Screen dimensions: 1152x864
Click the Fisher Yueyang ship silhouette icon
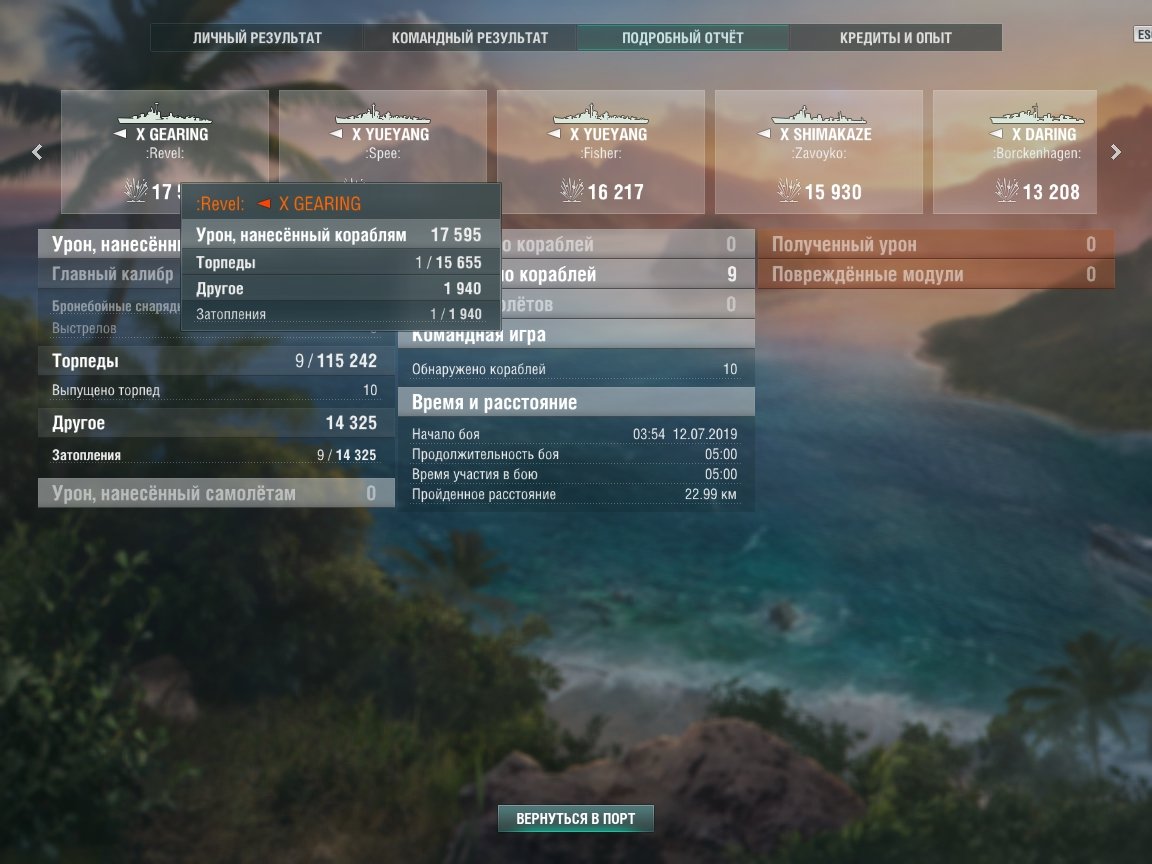[601, 114]
